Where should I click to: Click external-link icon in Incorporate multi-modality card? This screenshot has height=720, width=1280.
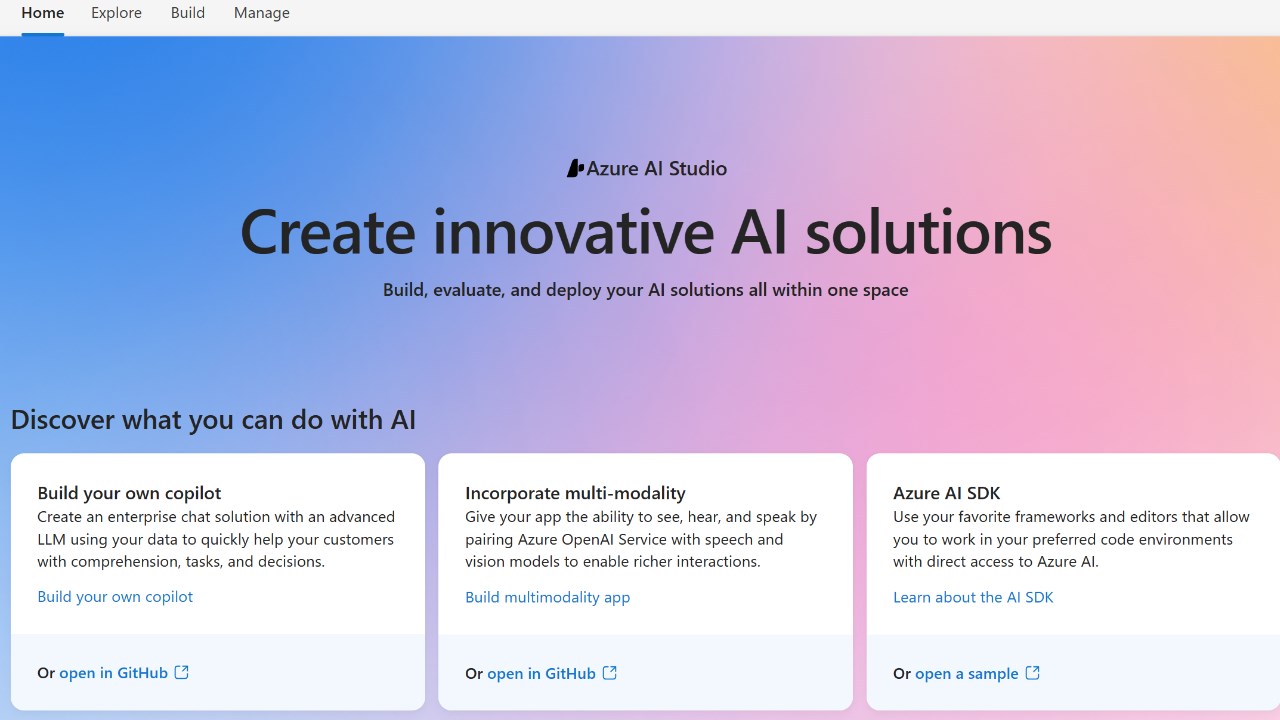[x=610, y=673]
